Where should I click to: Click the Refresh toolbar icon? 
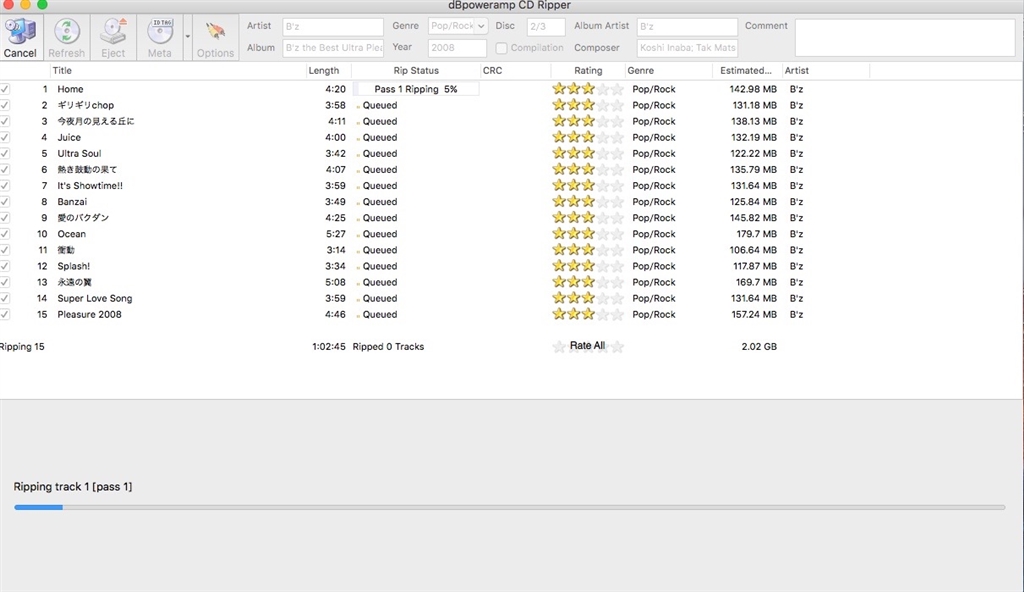[x=66, y=38]
